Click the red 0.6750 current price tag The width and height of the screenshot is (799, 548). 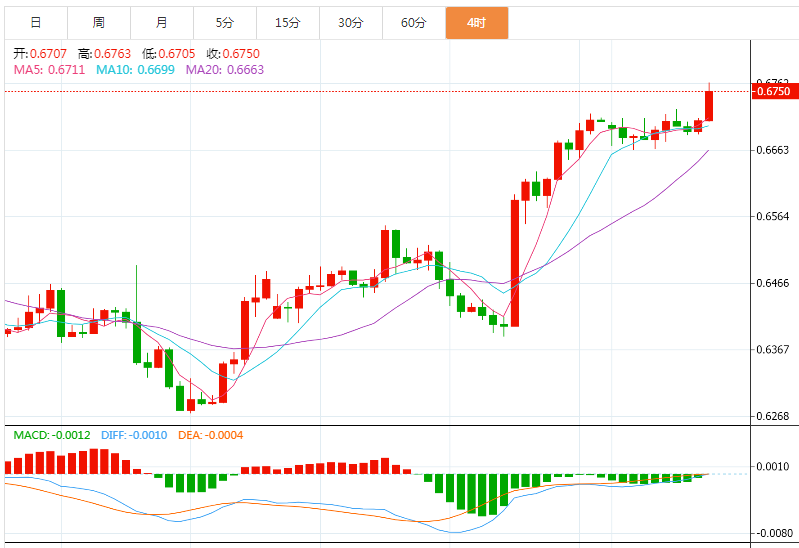coord(774,91)
